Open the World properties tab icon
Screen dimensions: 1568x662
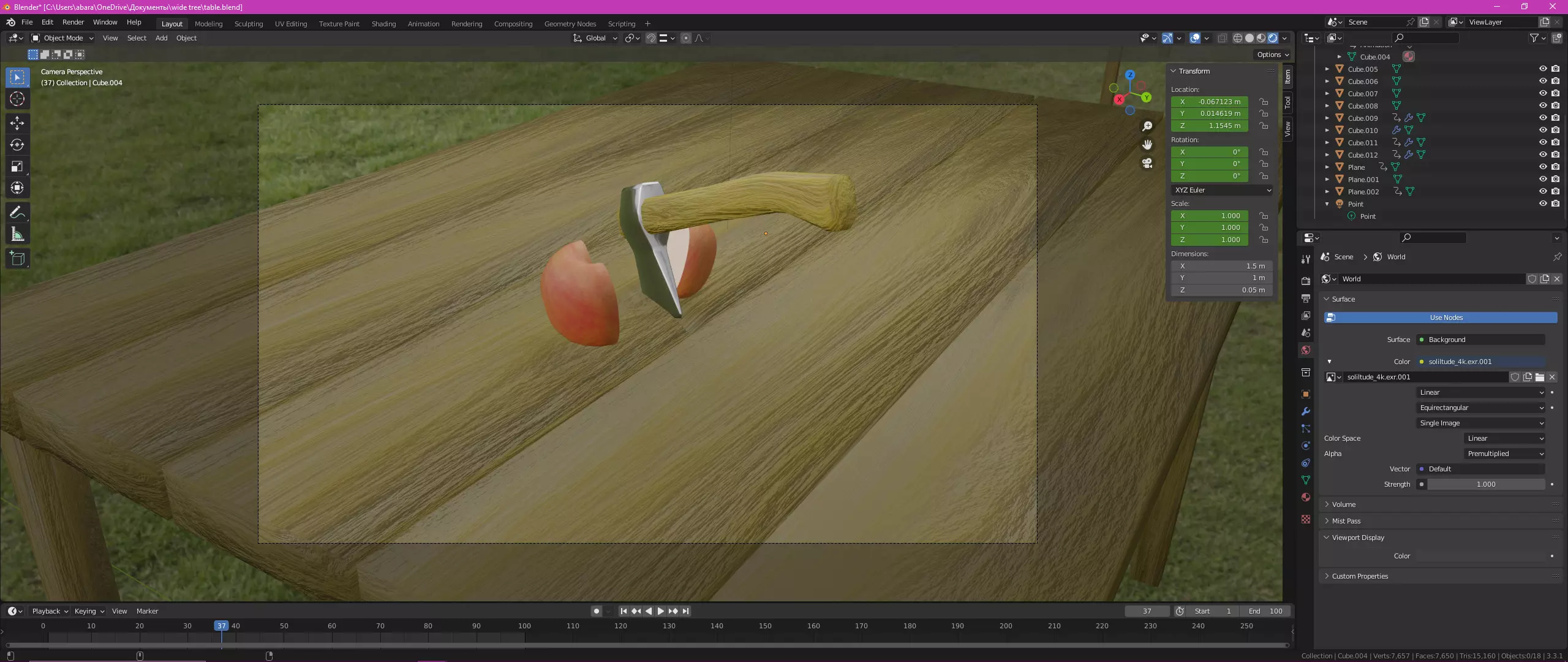(x=1306, y=350)
